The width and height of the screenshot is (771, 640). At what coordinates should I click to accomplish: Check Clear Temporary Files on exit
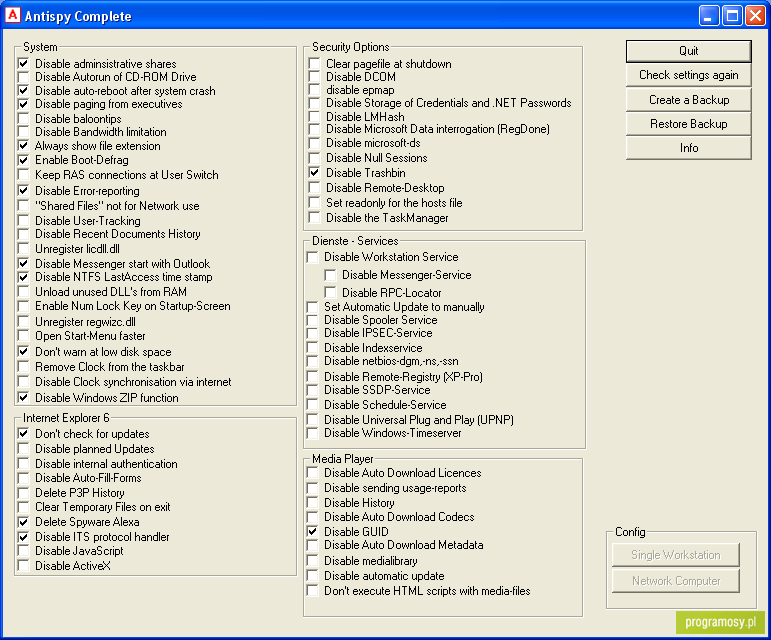tap(23, 507)
